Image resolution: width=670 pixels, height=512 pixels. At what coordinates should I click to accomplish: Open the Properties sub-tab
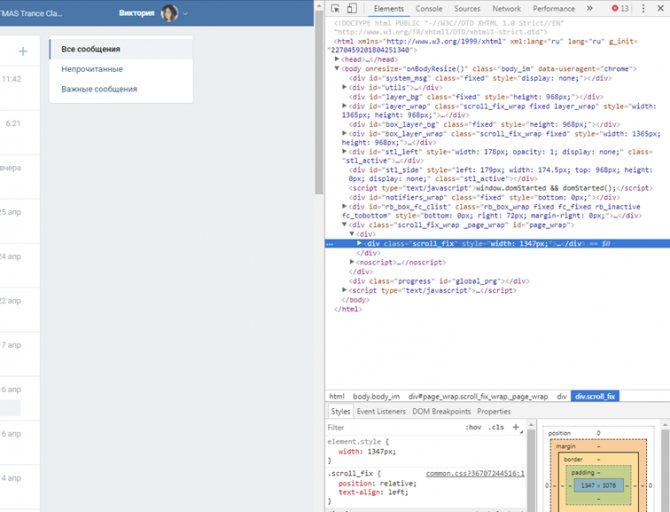pos(494,411)
